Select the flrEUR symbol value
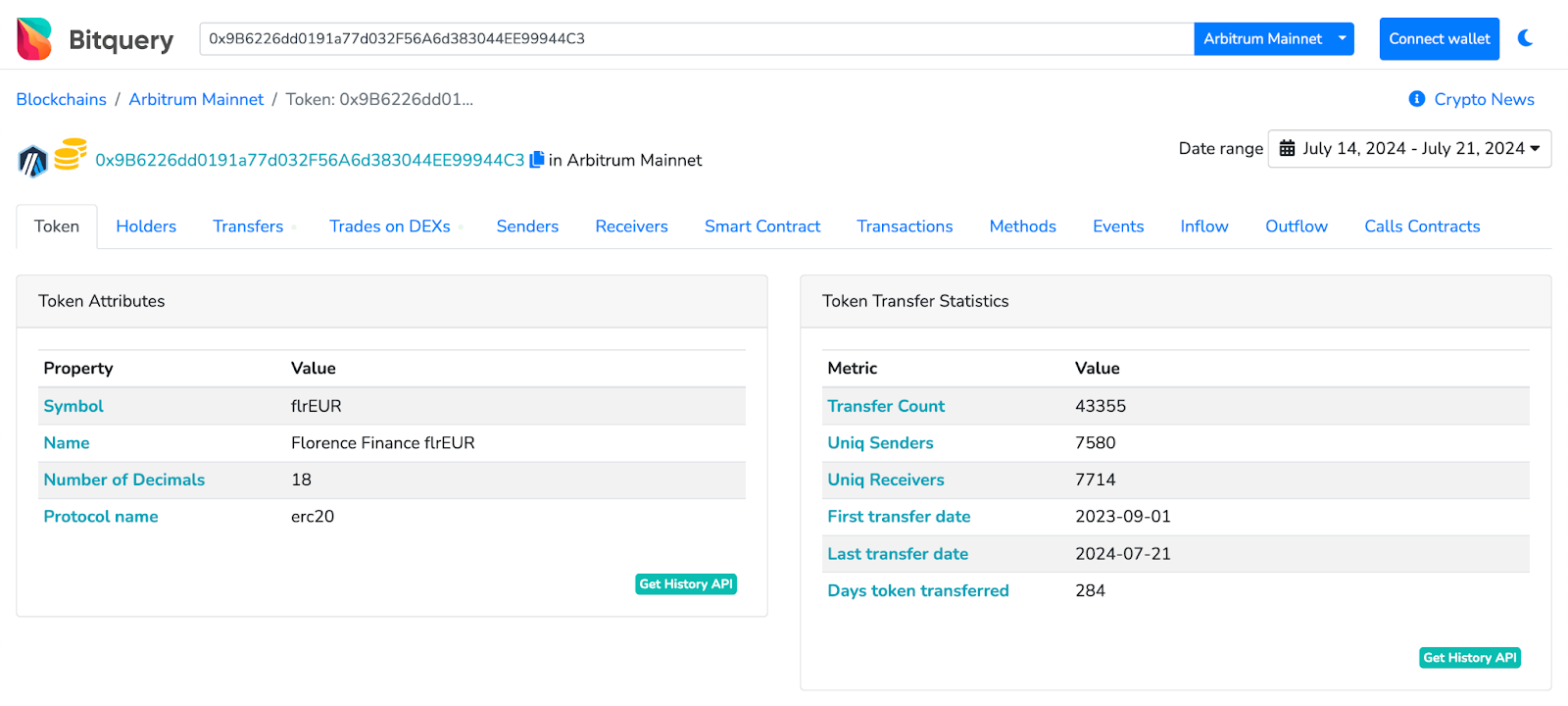This screenshot has width=1568, height=706. pyautogui.click(x=317, y=406)
